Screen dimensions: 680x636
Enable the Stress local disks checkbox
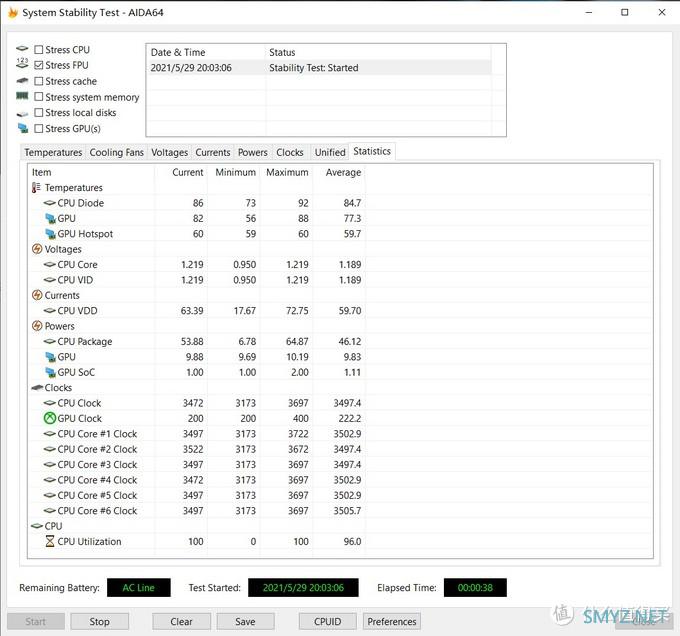[x=39, y=113]
